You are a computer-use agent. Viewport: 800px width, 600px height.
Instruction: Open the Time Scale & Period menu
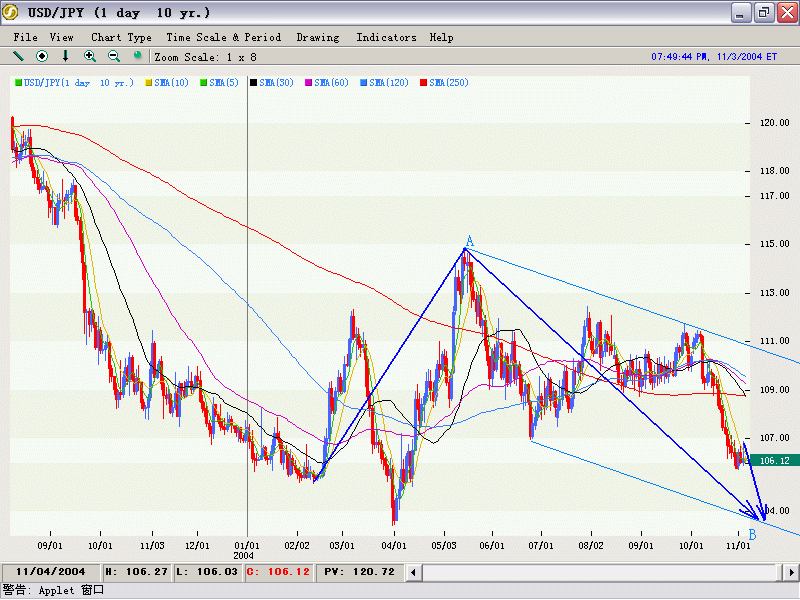tap(224, 37)
